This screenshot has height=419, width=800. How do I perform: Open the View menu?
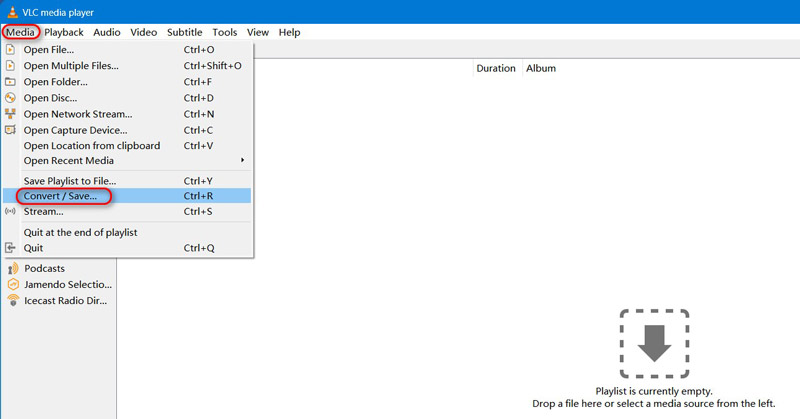click(258, 32)
